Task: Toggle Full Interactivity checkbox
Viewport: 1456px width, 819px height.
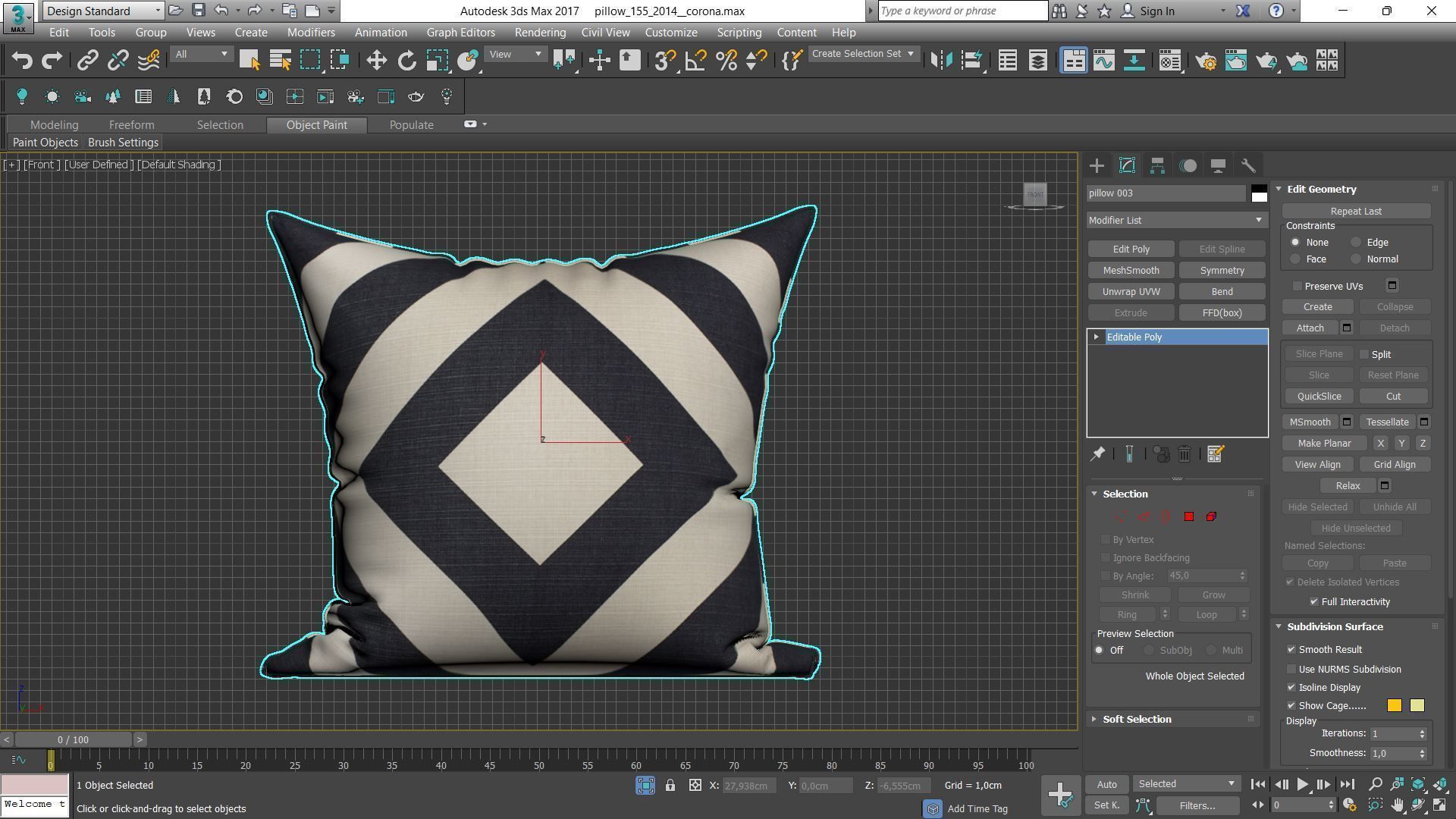Action: pos(1314,601)
